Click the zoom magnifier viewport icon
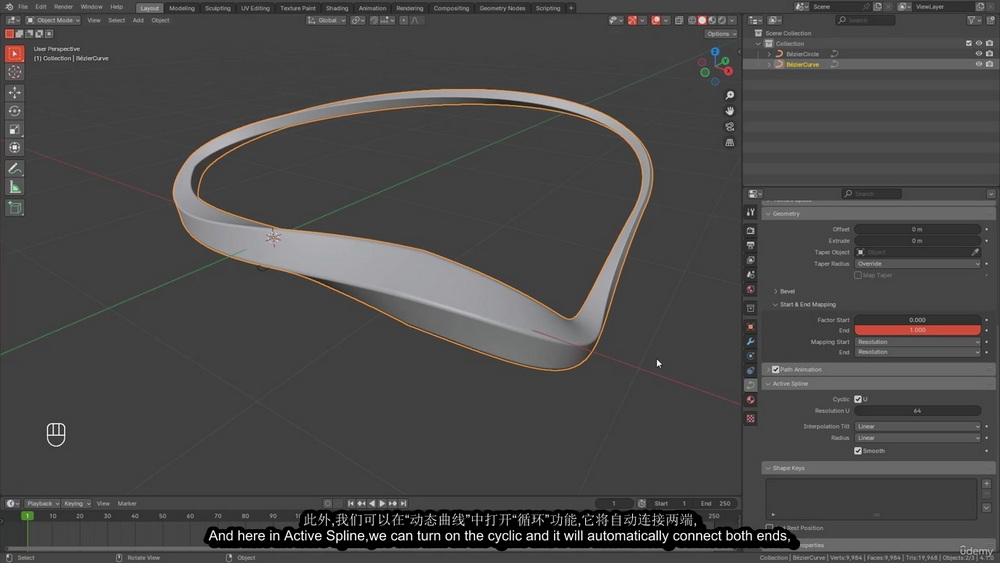 730,95
